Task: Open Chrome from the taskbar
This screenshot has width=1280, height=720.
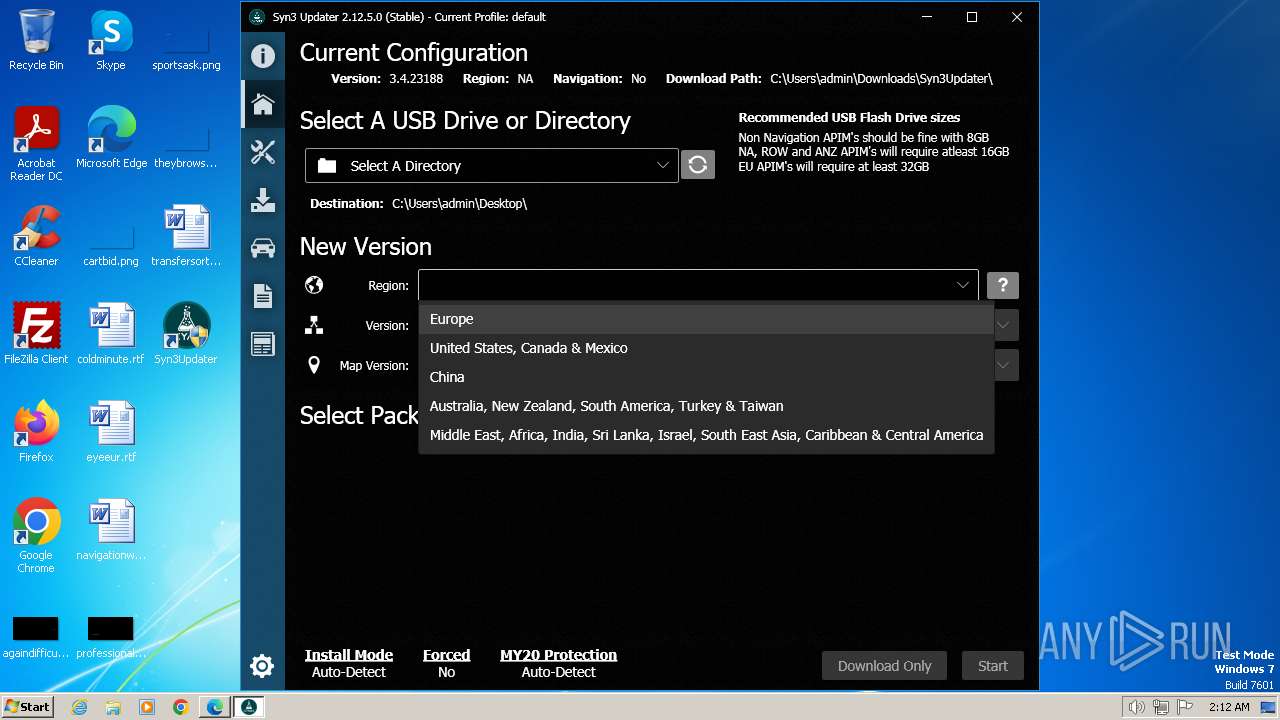Action: pos(181,707)
